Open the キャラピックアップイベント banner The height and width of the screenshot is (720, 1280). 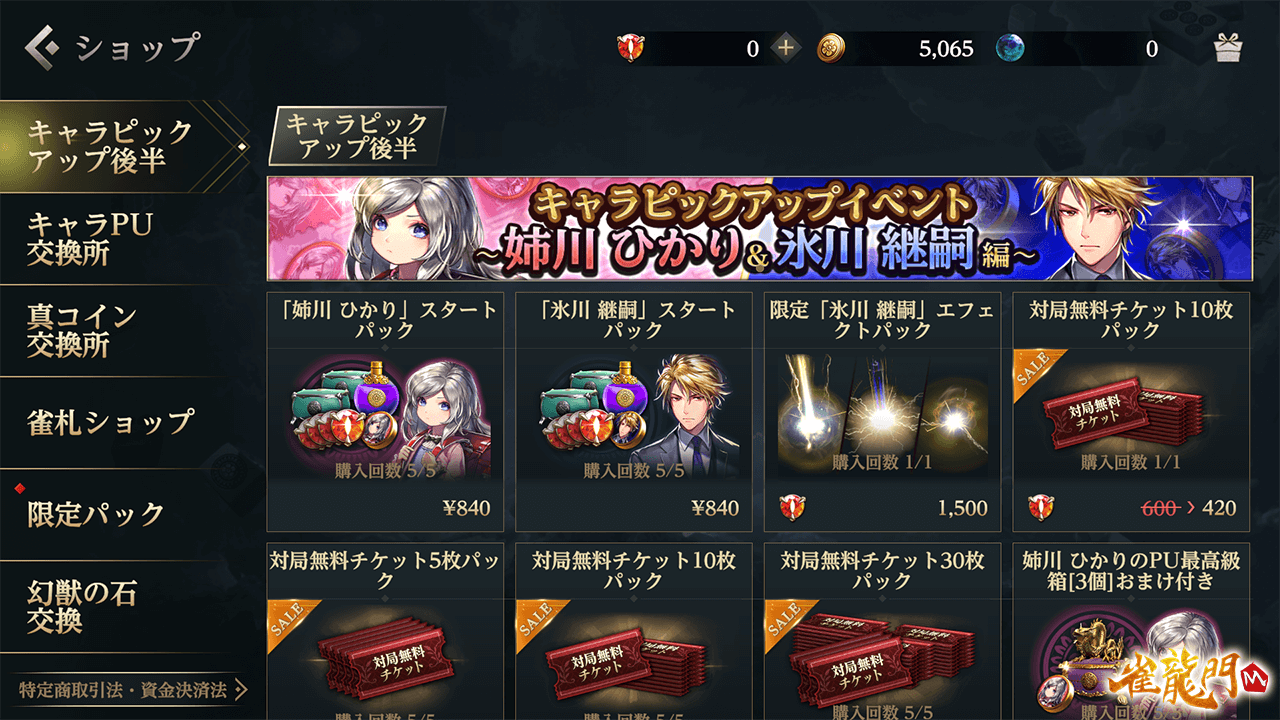759,229
